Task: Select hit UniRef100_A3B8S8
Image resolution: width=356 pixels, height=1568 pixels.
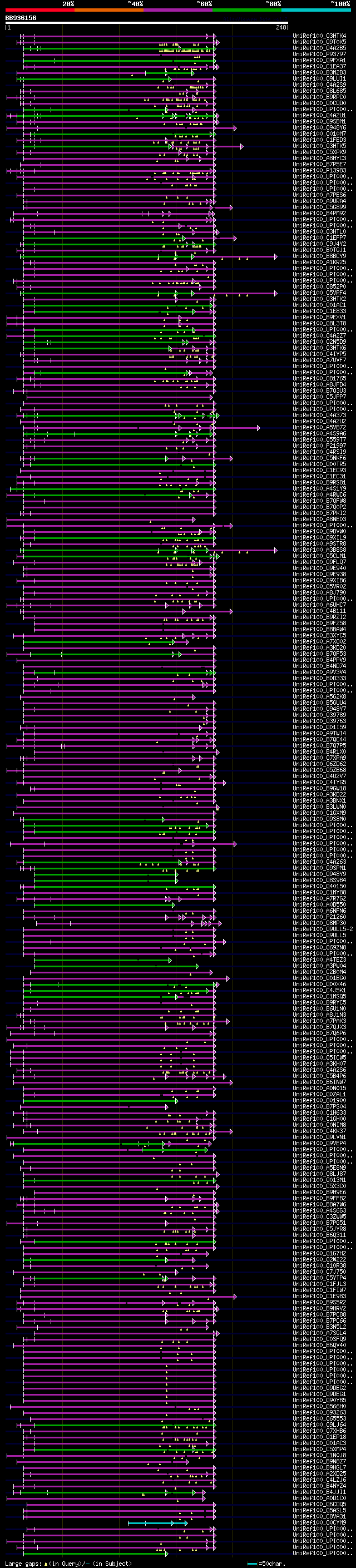Action: pyautogui.click(x=319, y=550)
